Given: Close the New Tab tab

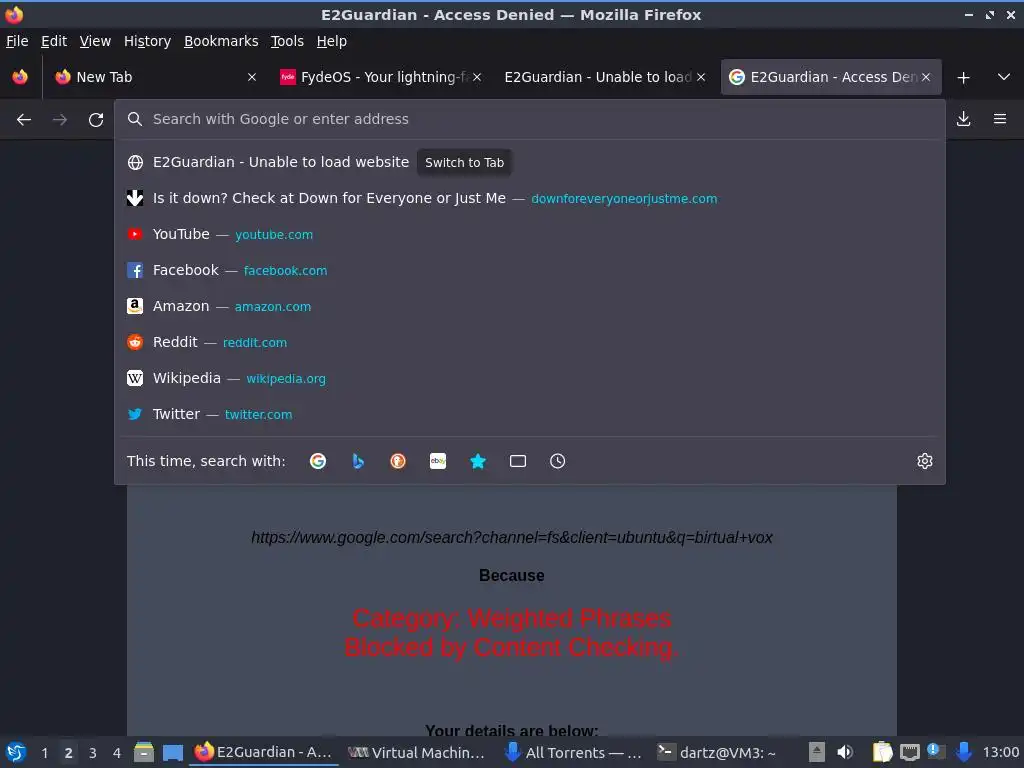Looking at the screenshot, I should 251,77.
